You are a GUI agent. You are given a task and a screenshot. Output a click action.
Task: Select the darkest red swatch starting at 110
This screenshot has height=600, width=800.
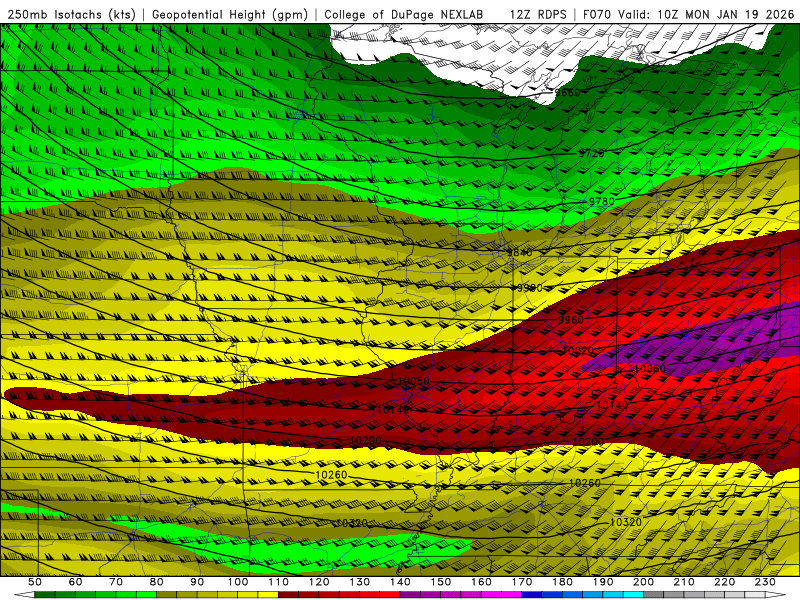click(289, 595)
